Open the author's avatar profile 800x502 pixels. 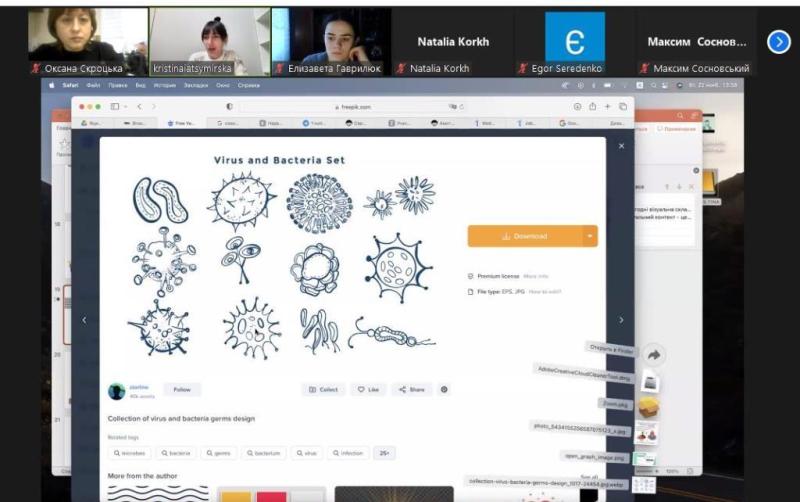116,391
